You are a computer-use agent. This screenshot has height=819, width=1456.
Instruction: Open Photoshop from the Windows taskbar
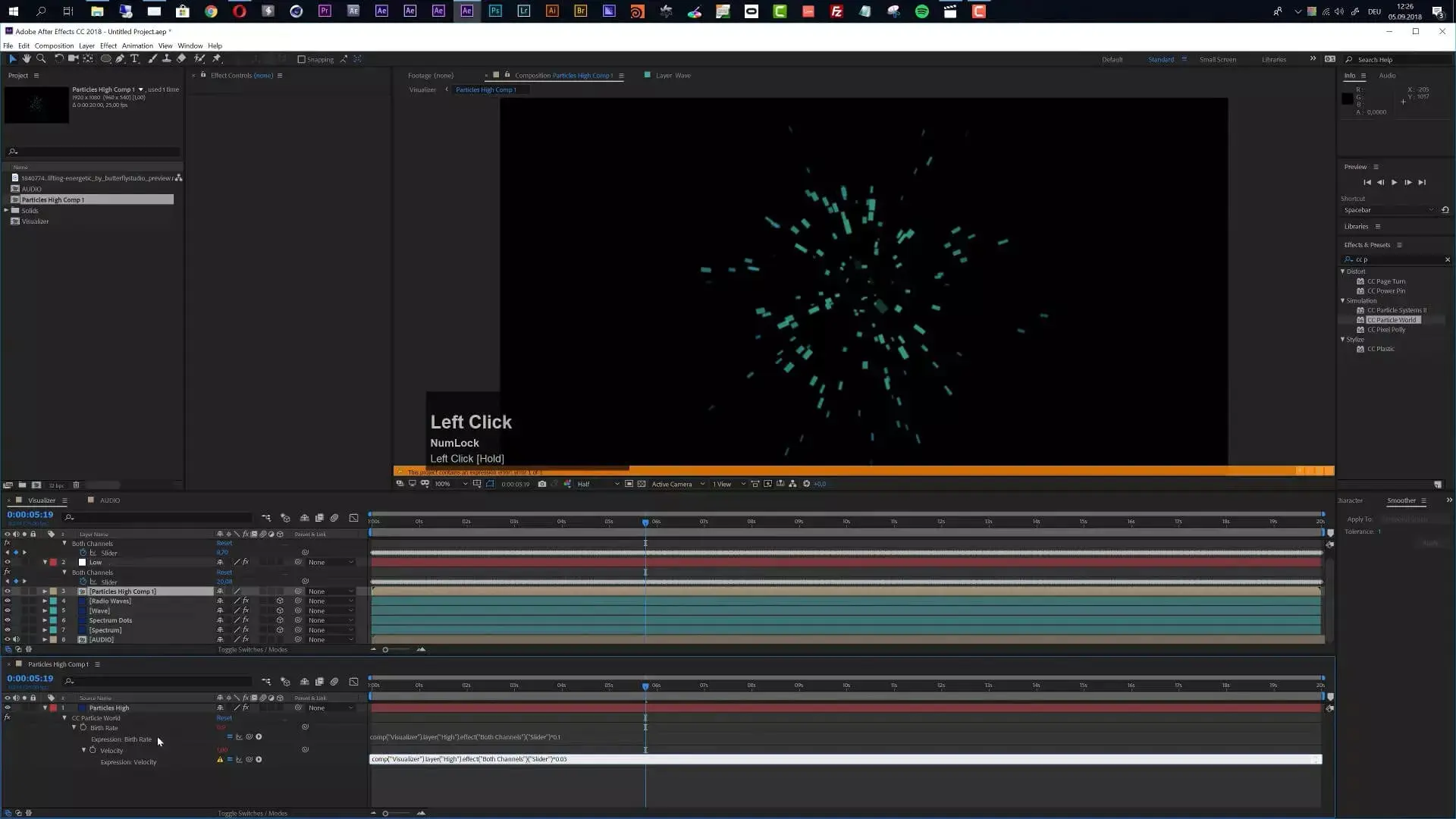click(x=495, y=11)
